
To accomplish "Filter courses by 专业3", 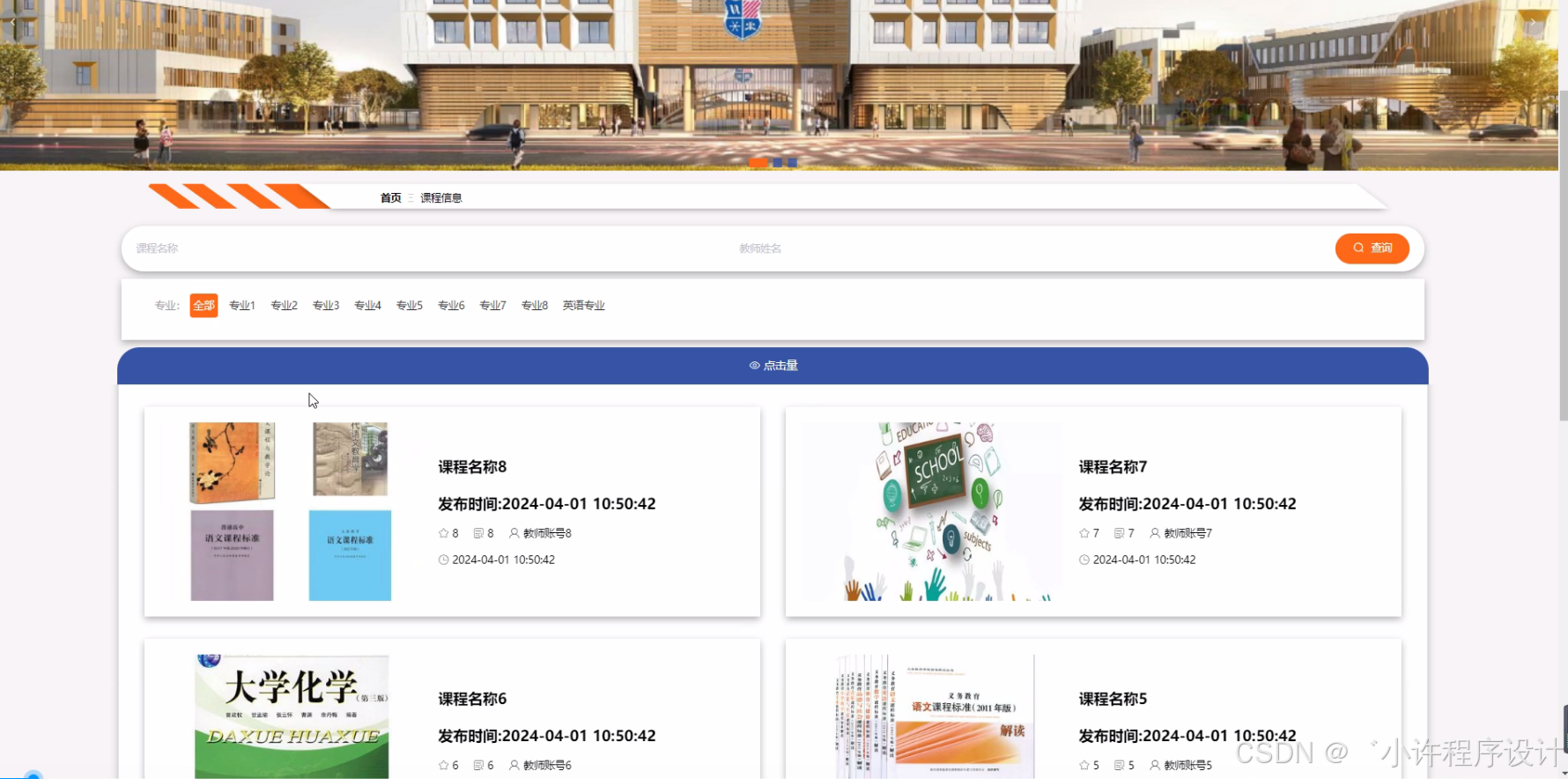I will point(326,306).
